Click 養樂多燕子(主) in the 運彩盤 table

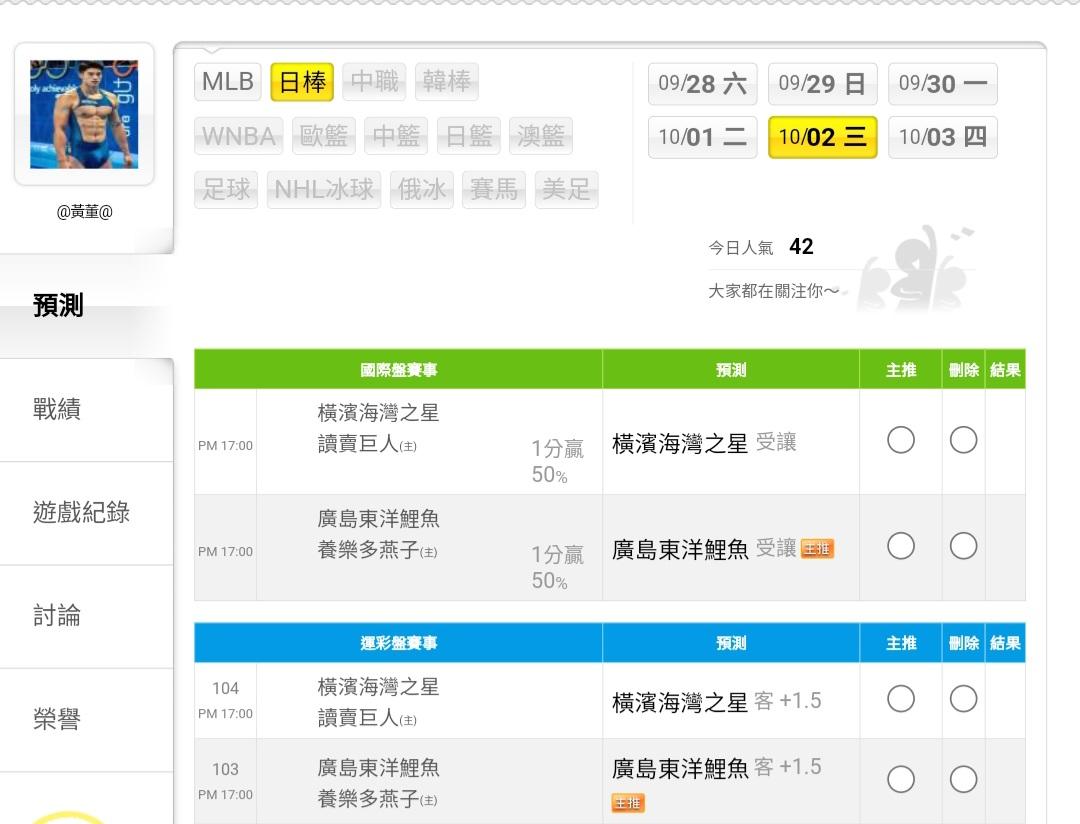377,799
